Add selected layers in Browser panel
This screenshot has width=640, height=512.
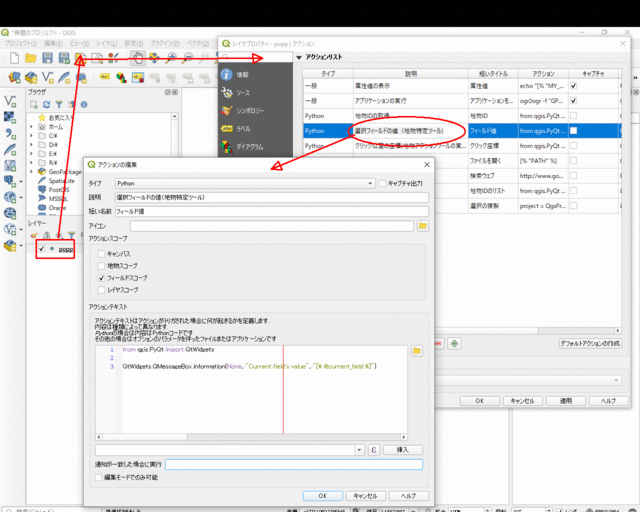34,105
